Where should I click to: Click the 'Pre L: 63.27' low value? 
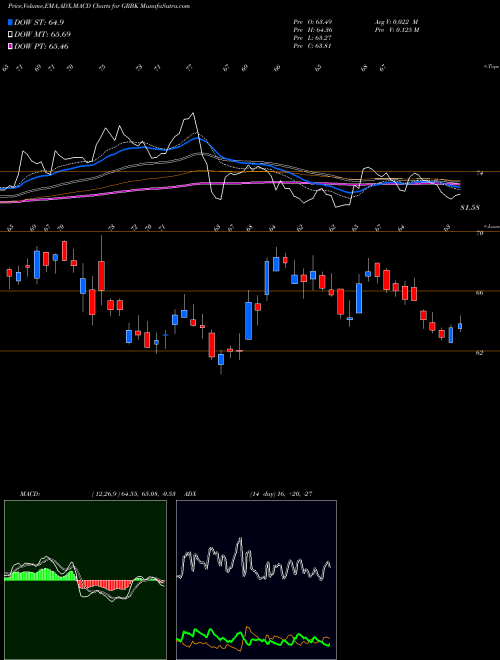click(x=313, y=37)
